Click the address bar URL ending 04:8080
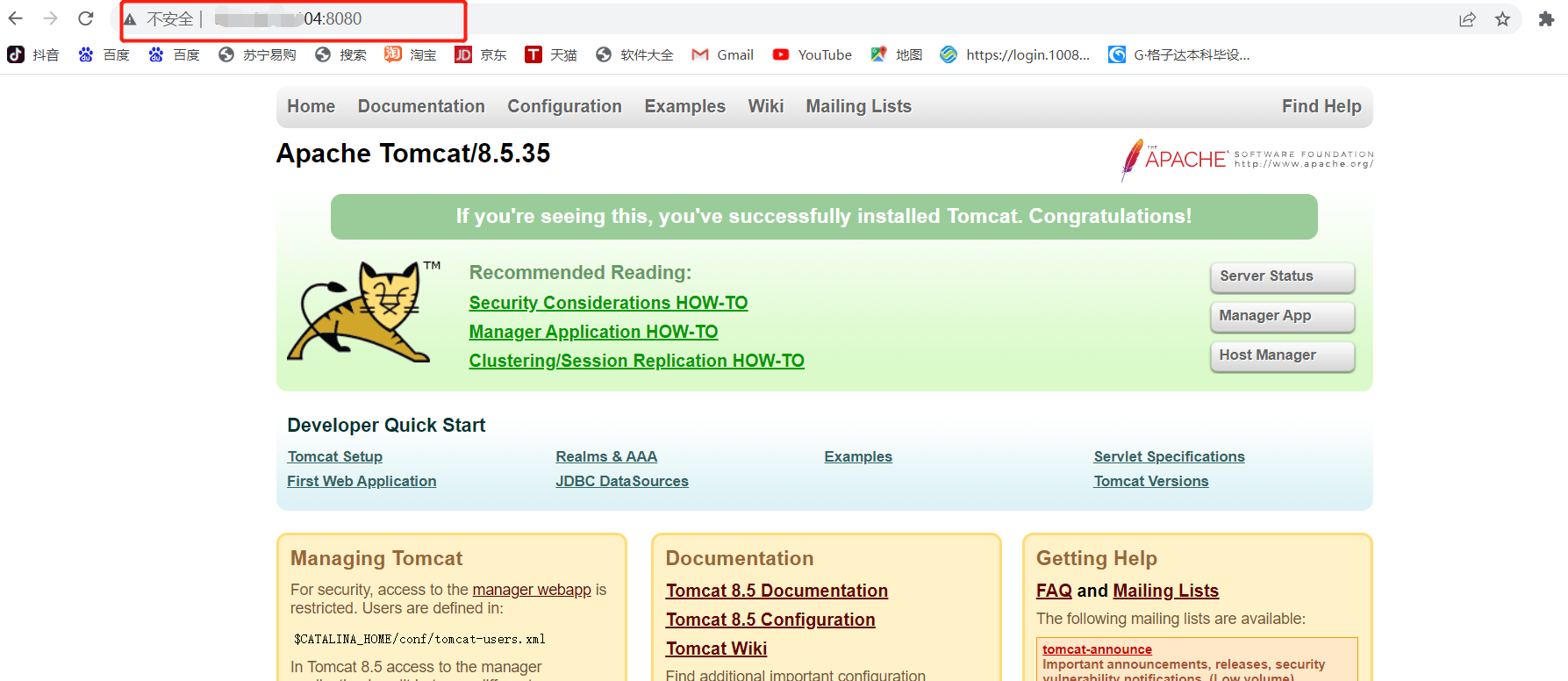 point(288,19)
